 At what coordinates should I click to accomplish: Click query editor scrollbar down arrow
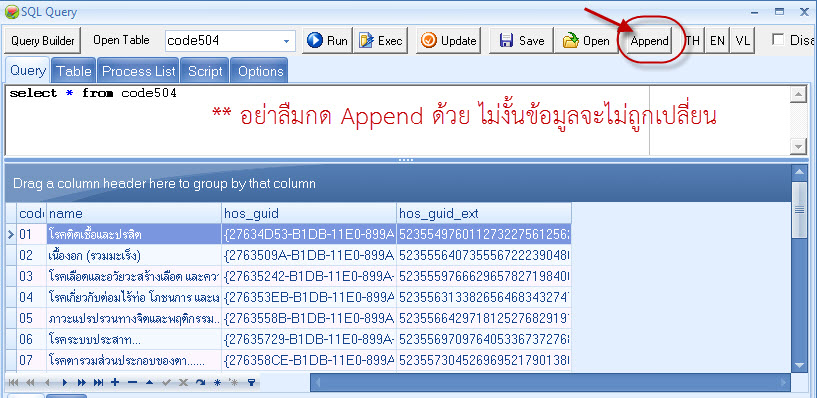click(x=798, y=146)
